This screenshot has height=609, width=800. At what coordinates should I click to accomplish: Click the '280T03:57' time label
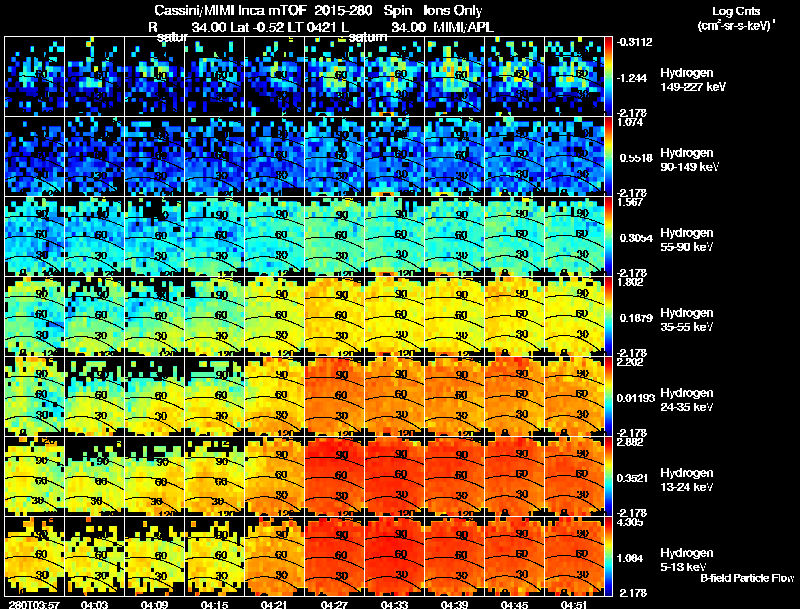[34, 604]
